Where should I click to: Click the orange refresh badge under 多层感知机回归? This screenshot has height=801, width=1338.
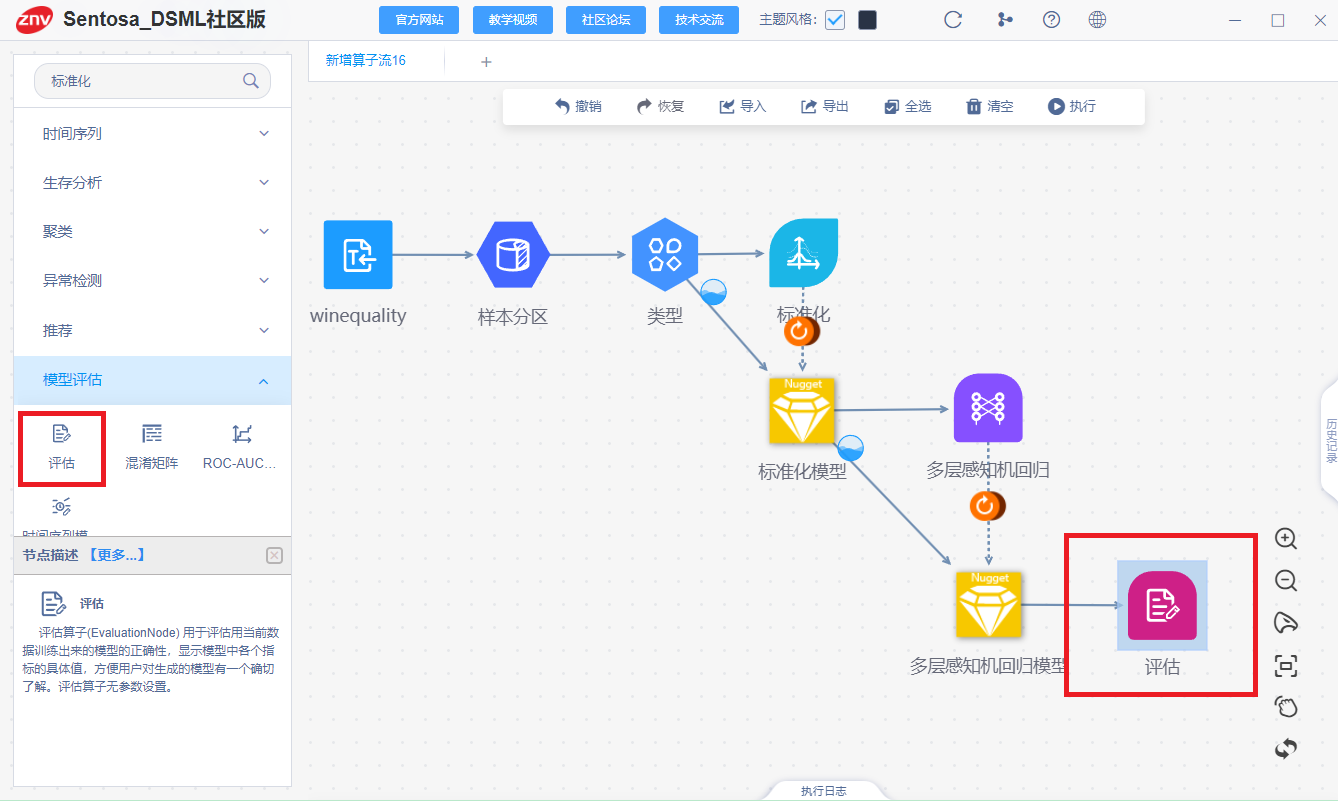point(987,506)
